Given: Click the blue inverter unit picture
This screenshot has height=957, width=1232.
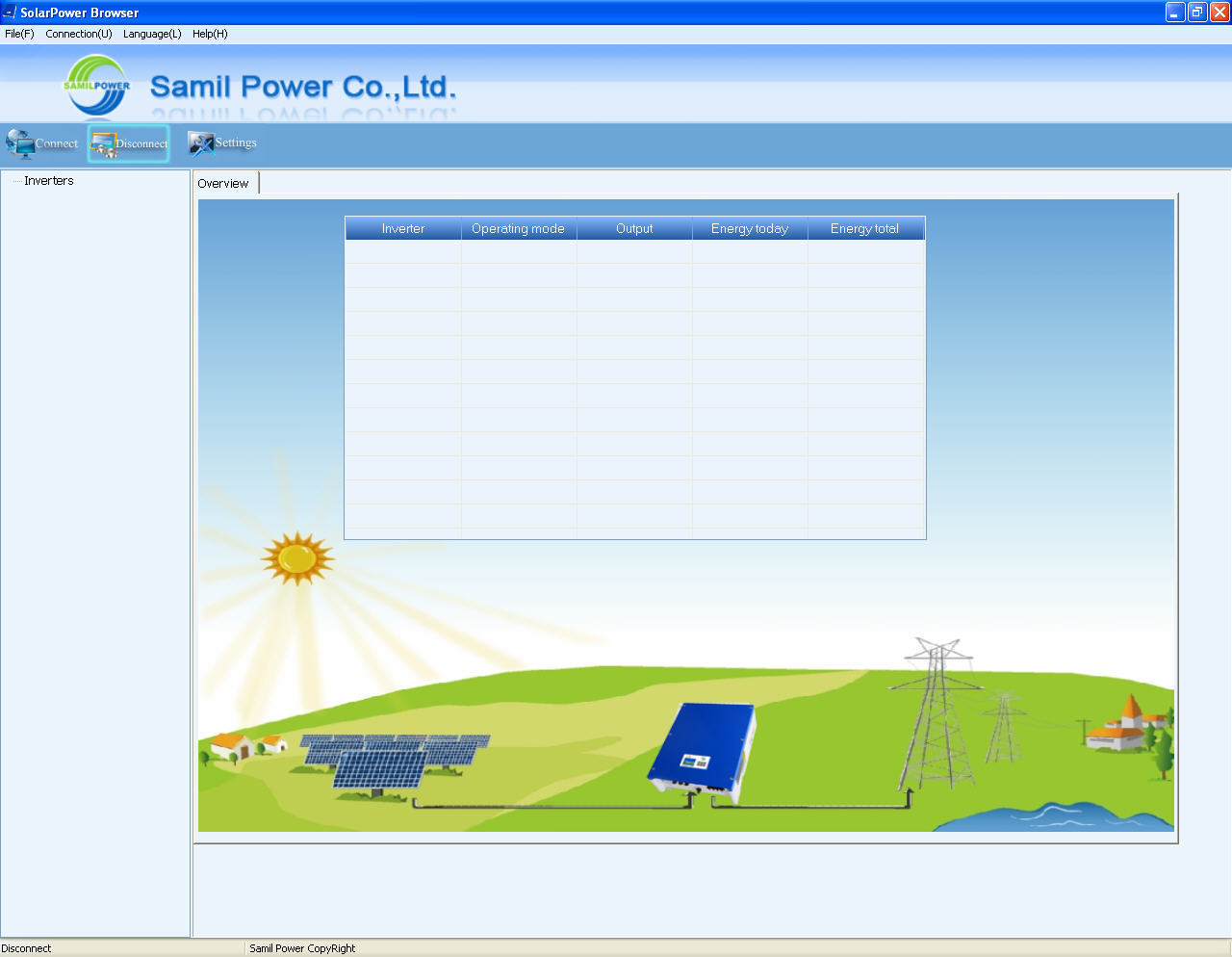Looking at the screenshot, I should [703, 753].
